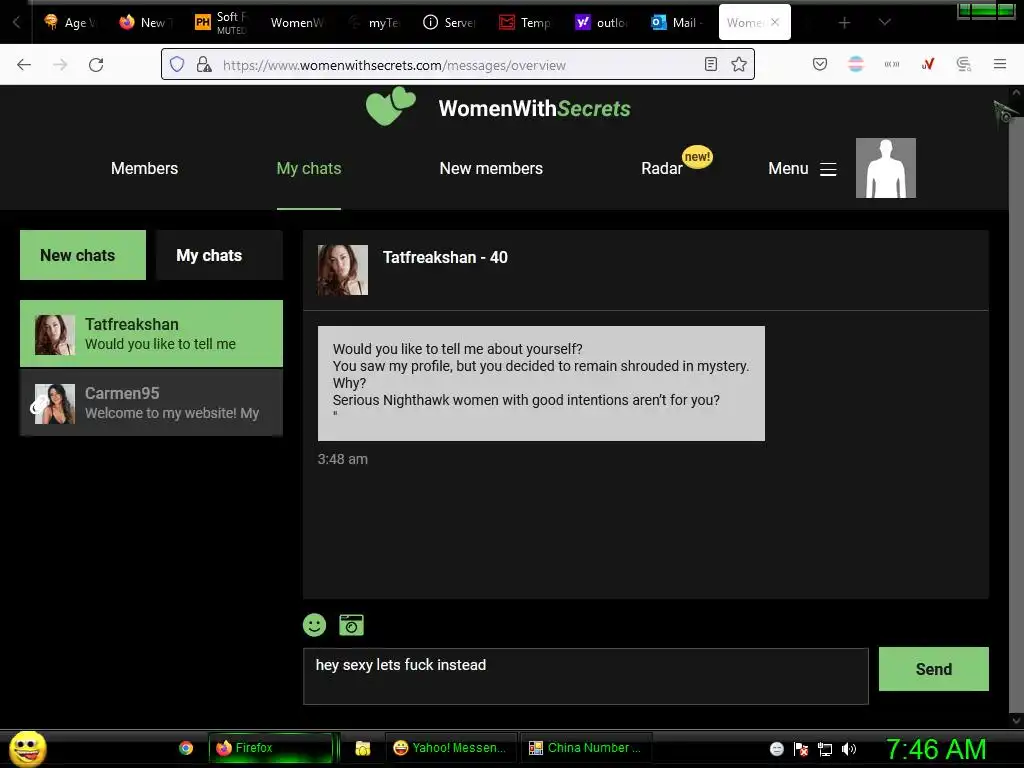1024x768 pixels.
Task: Click the profile silhouette avatar
Action: 886,168
